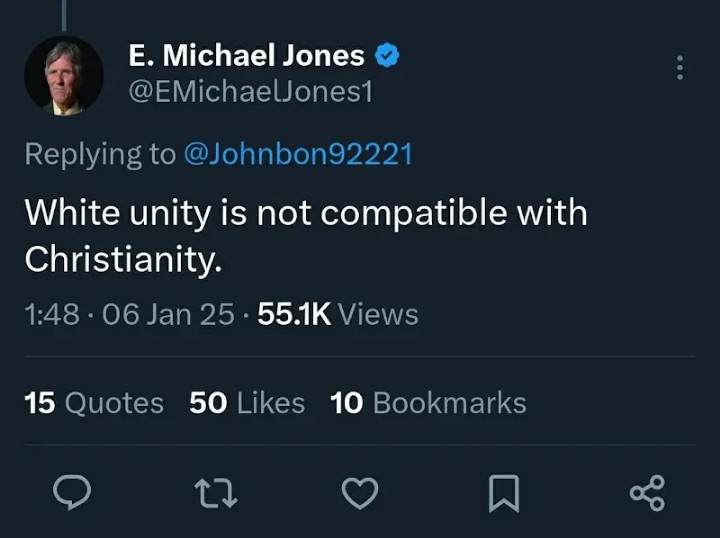Bookmark the tweet using the bookmark icon
This screenshot has height=538, width=720.
tap(503, 492)
